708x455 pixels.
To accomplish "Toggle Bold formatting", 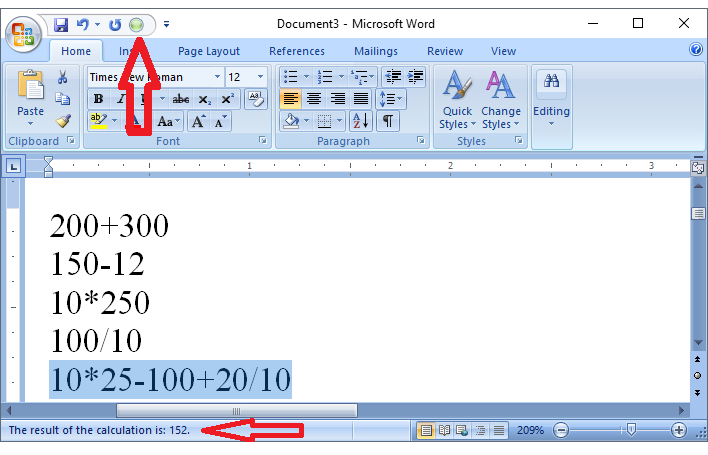I will click(98, 99).
